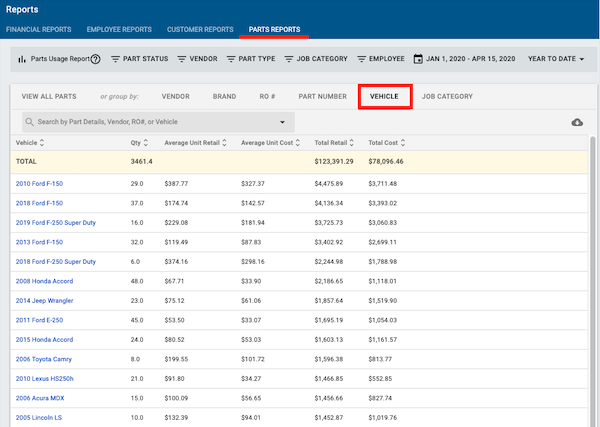Select the Parts Reports tab
This screenshot has width=600, height=427.
[x=274, y=29]
